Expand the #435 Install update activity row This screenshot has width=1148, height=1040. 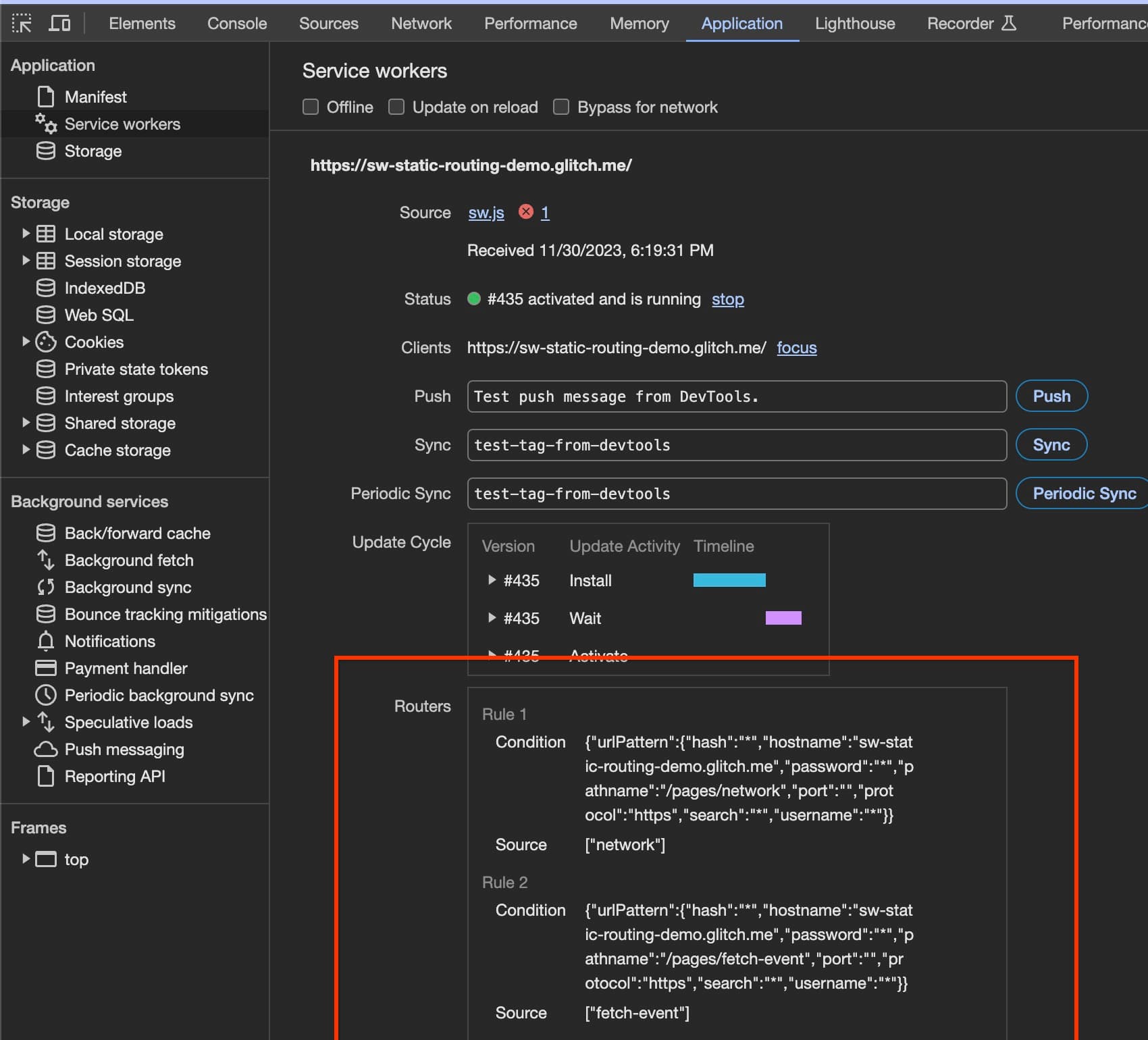tap(492, 580)
